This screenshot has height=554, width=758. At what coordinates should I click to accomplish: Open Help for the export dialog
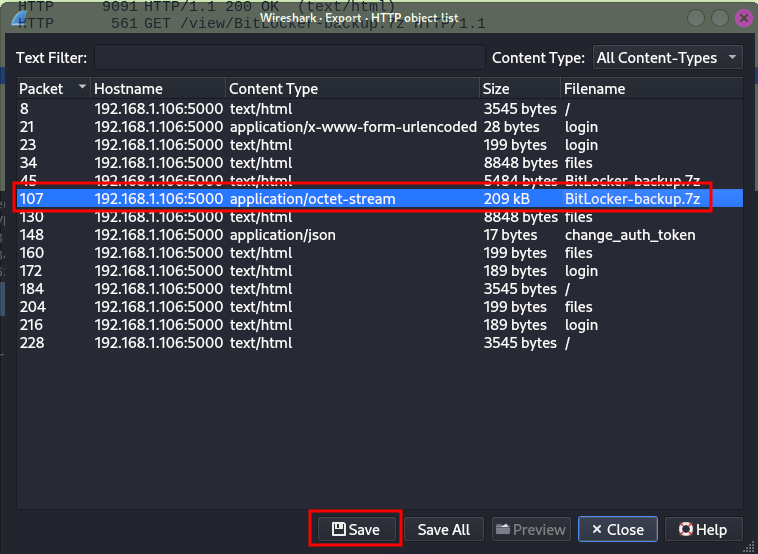703,529
